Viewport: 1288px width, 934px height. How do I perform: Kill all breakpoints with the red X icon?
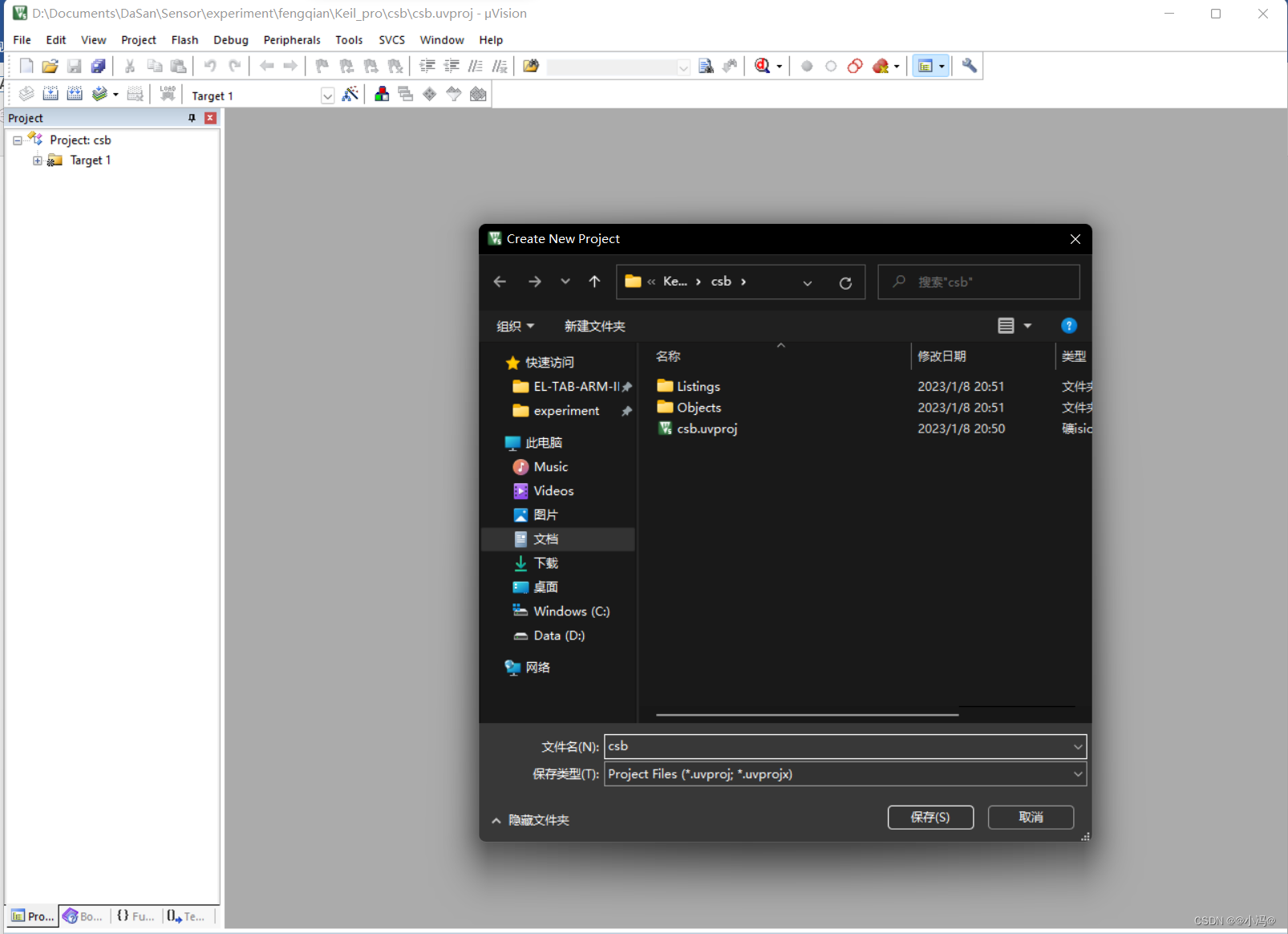[x=881, y=66]
